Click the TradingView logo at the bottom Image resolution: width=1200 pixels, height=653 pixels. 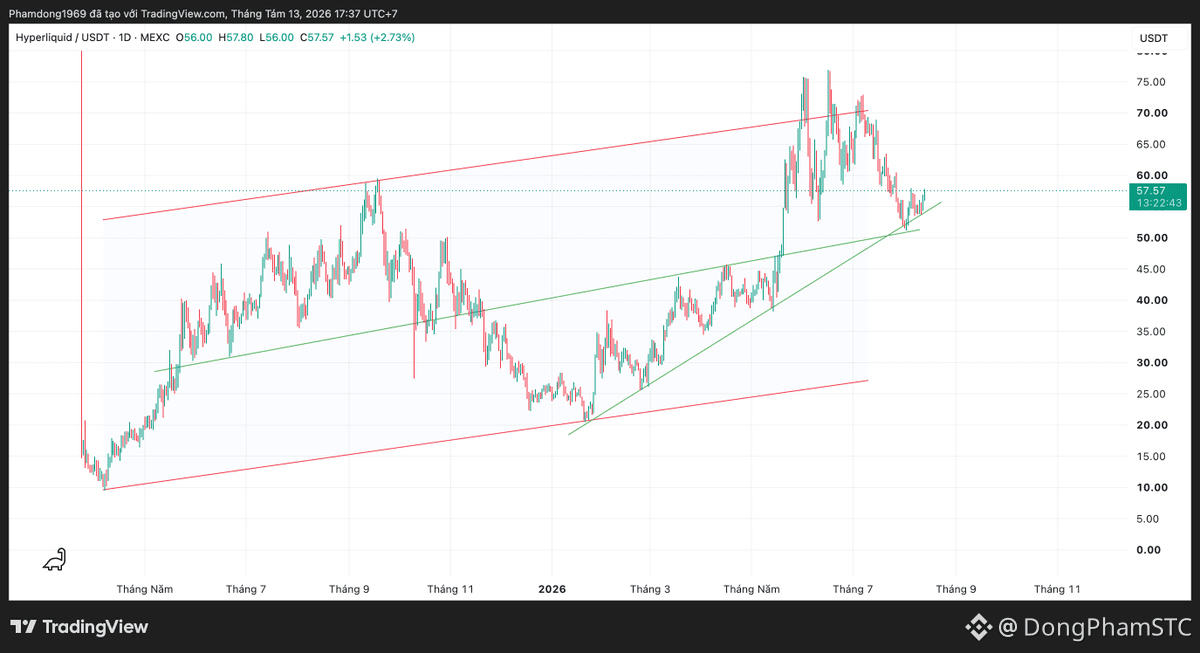point(80,627)
